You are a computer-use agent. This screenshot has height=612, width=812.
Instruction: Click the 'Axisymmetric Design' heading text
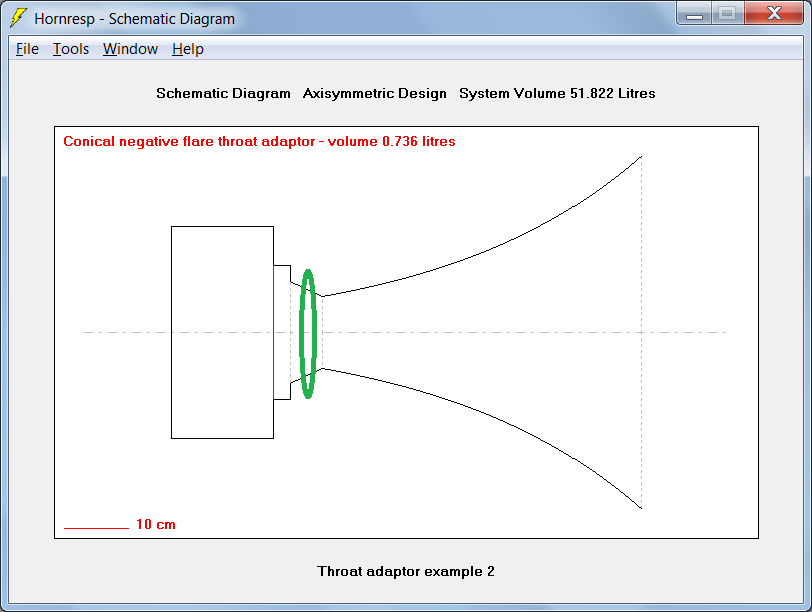(x=374, y=93)
